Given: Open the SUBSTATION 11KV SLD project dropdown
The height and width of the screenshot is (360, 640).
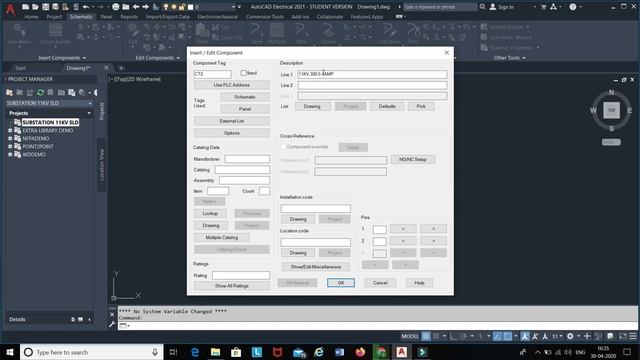Looking at the screenshot, I should coord(49,103).
